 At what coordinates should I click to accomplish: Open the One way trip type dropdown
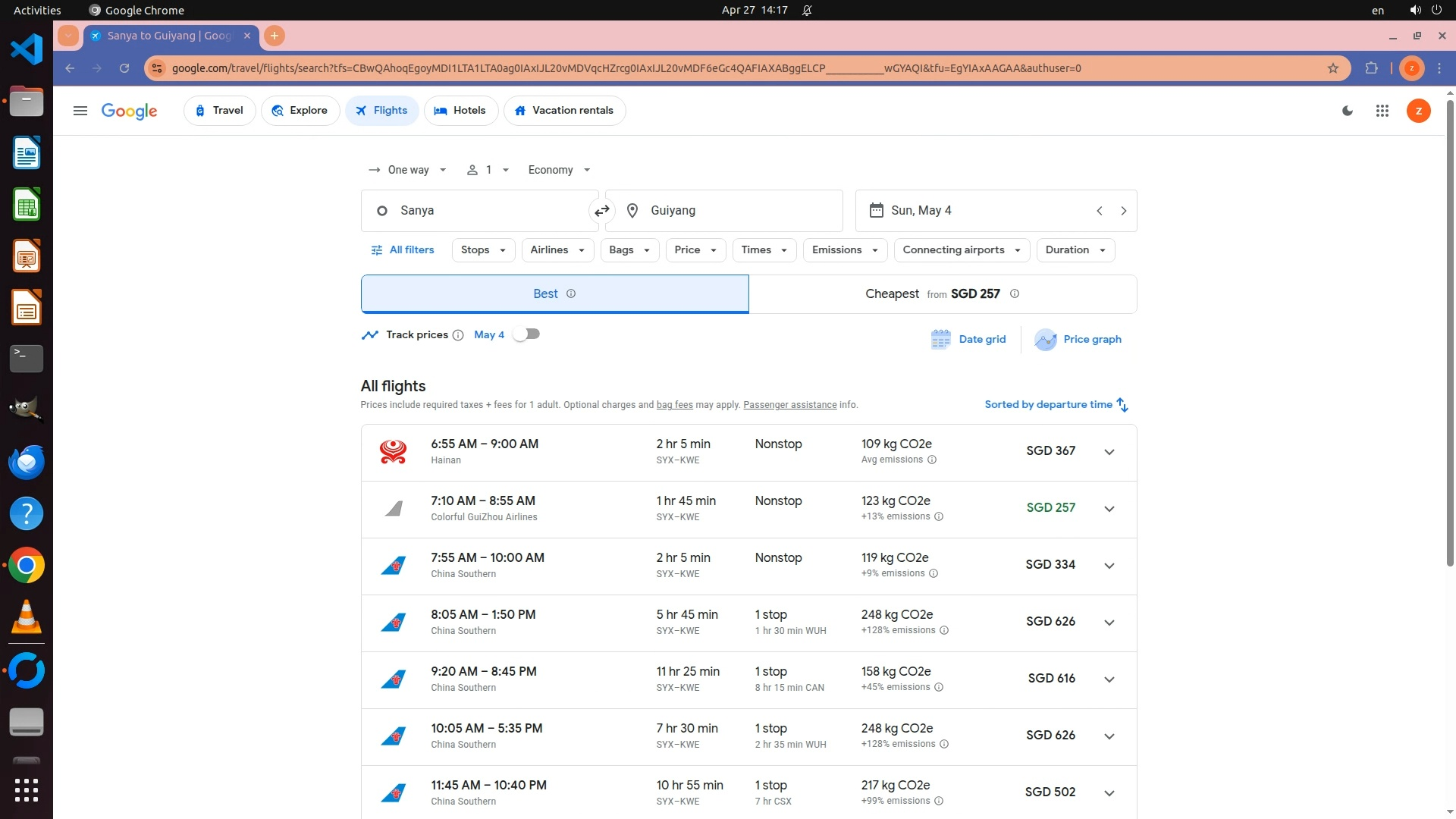tap(407, 170)
